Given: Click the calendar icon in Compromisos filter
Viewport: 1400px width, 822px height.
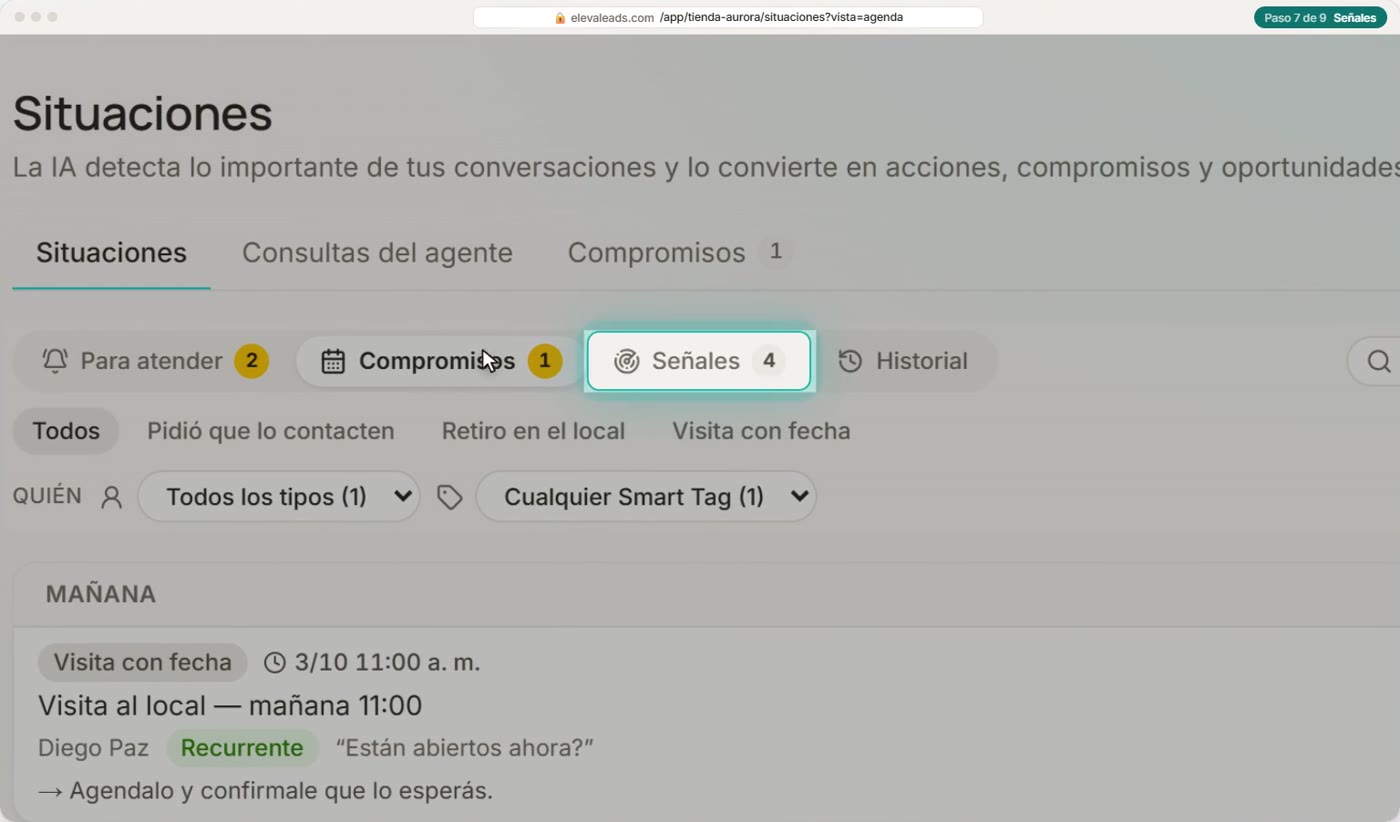Looking at the screenshot, I should coord(333,361).
